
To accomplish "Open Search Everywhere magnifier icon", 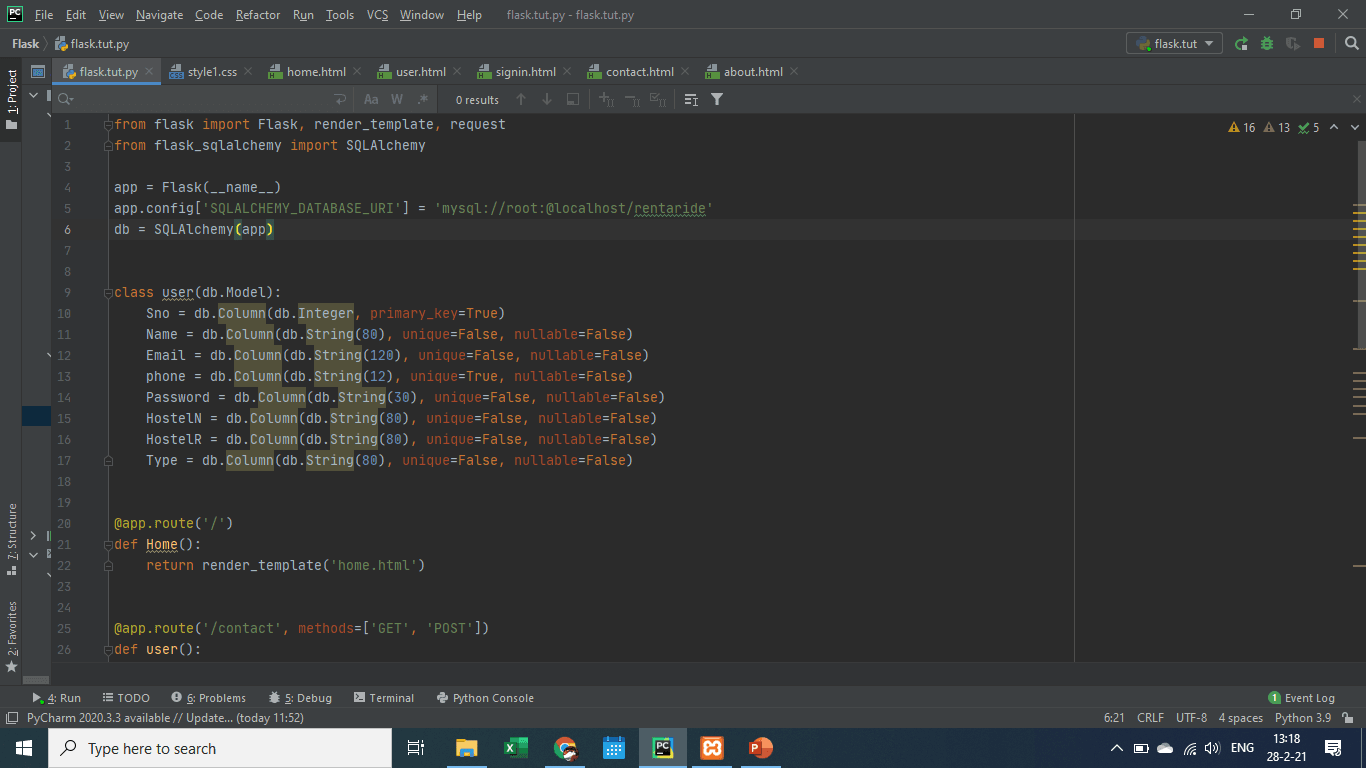I will 1351,44.
